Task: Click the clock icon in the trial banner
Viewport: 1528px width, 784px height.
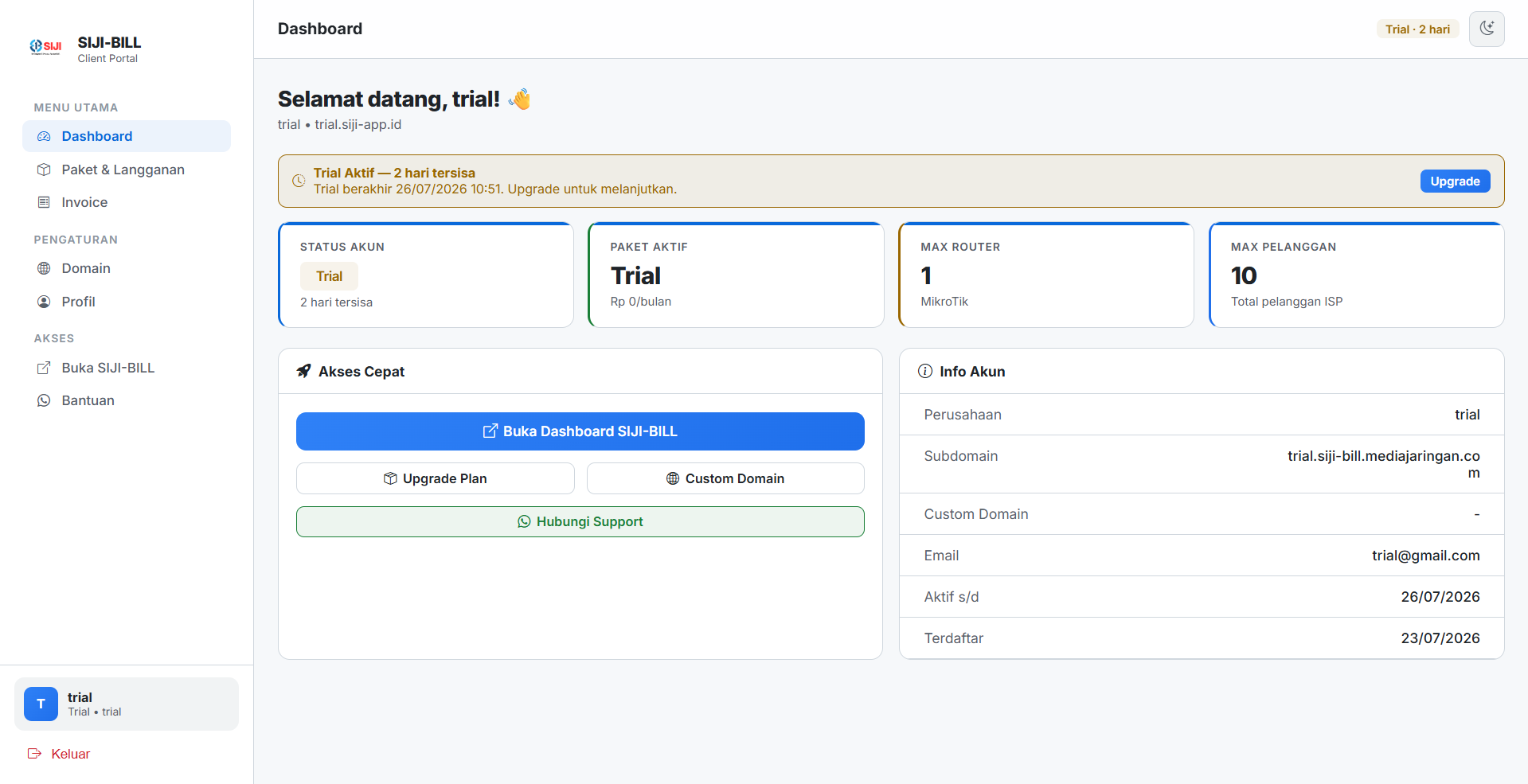Action: pos(299,181)
